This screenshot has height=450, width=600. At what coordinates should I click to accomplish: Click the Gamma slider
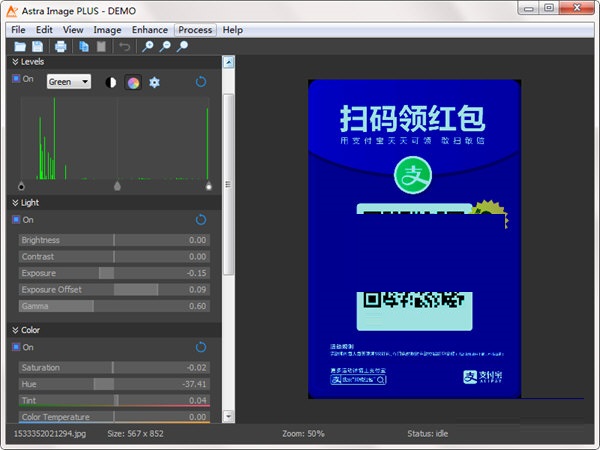point(114,306)
